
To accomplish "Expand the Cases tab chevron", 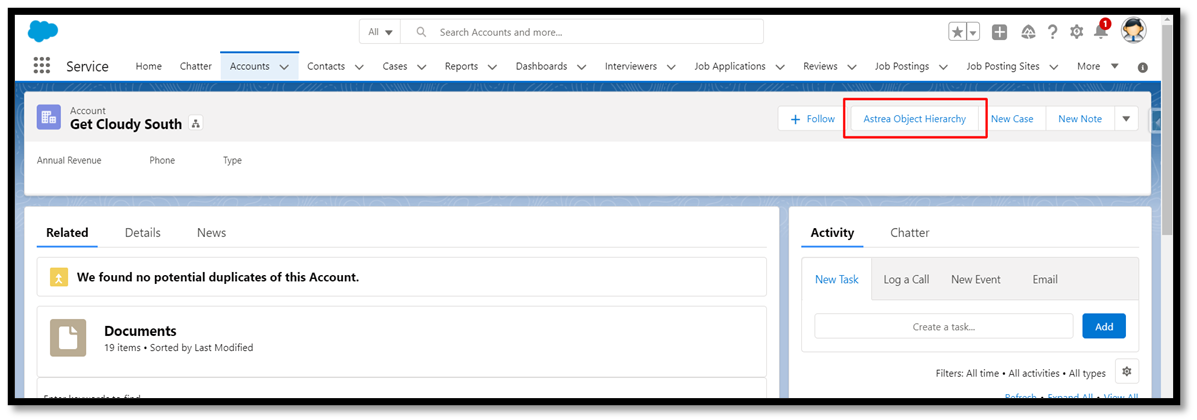I will click(421, 67).
